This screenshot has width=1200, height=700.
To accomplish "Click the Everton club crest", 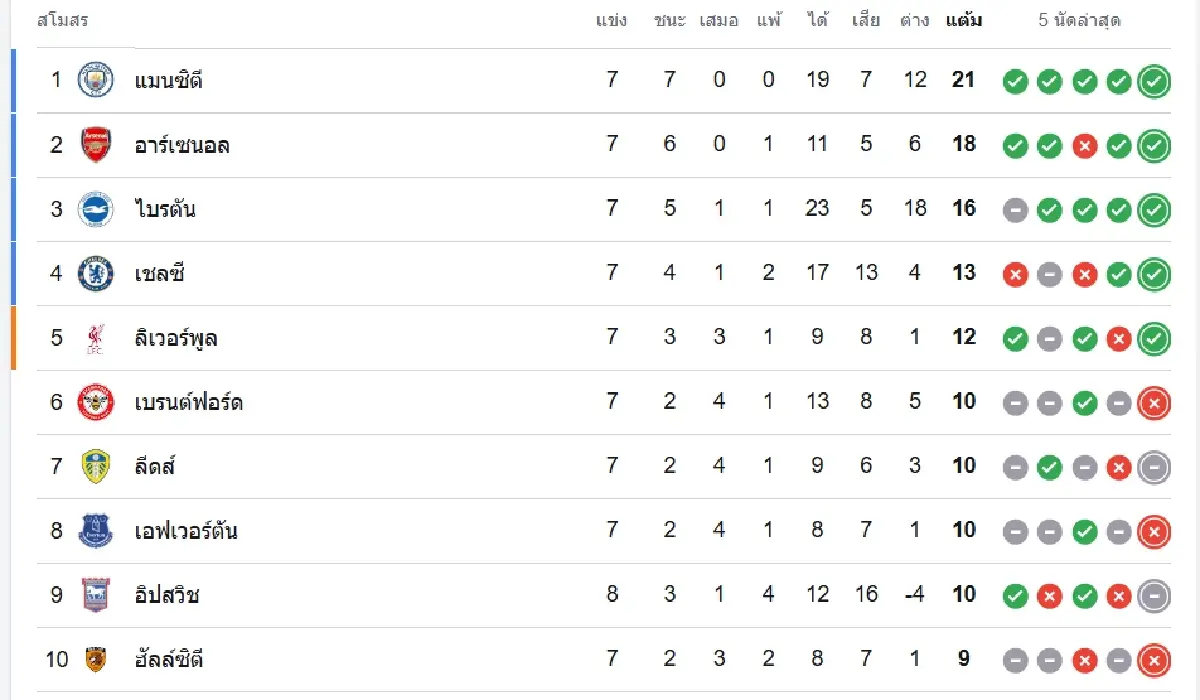I will (96, 530).
